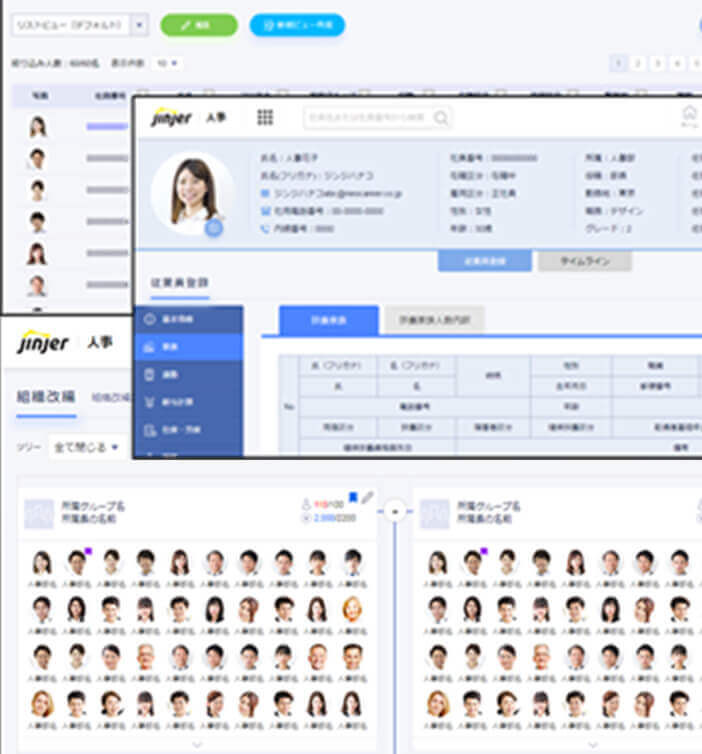Click the blue bookmark icon on left group card

click(353, 497)
